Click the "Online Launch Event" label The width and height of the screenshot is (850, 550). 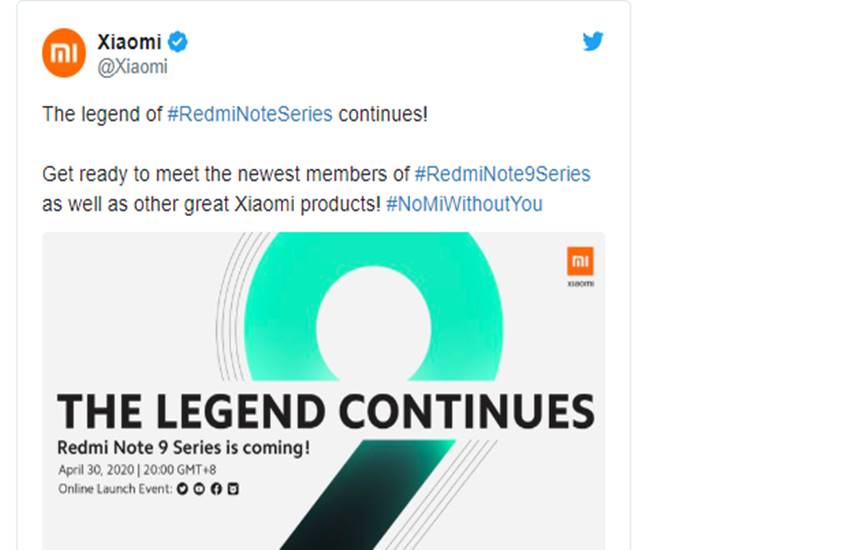115,489
